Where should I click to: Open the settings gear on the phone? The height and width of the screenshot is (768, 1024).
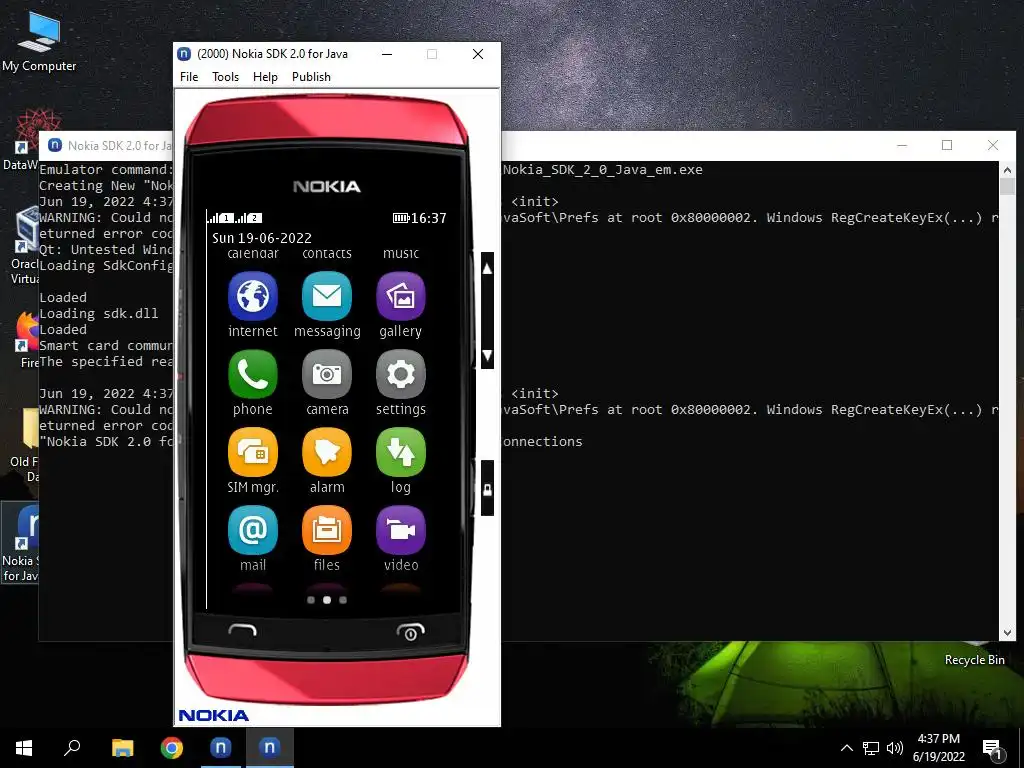pos(401,374)
